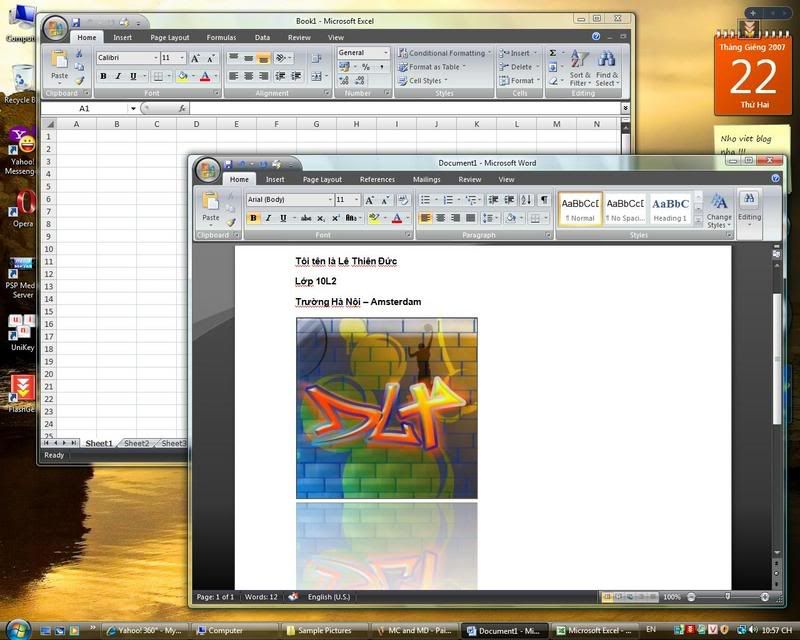Select the Heading 1 style in Word
Image resolution: width=800 pixels, height=640 pixels.
(670, 209)
